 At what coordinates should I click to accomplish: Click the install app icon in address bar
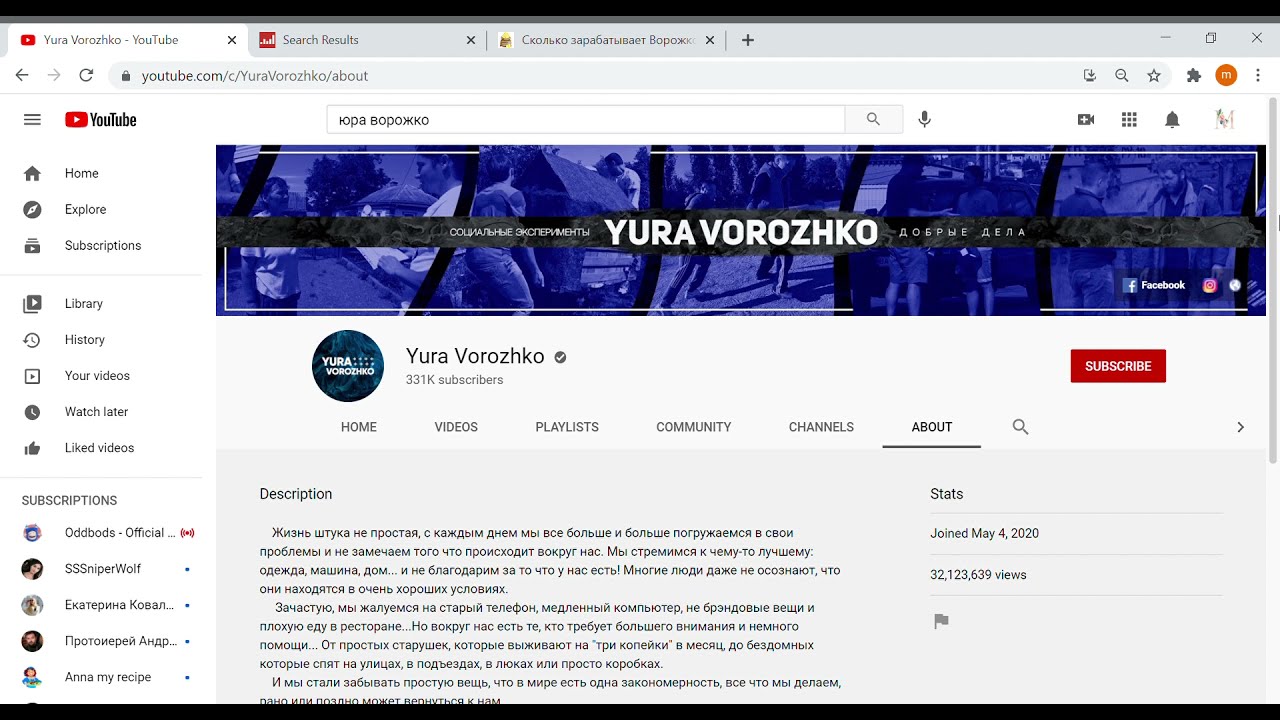click(x=1090, y=75)
